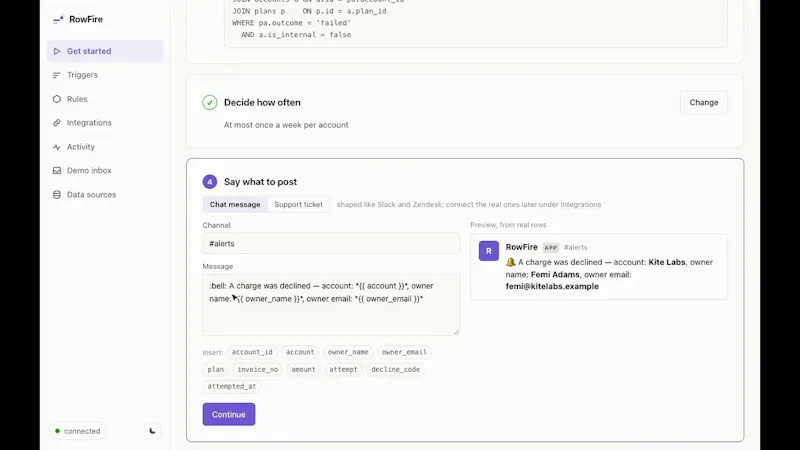800x450 pixels.
Task: Click the connected status indicator
Action: pos(78,431)
